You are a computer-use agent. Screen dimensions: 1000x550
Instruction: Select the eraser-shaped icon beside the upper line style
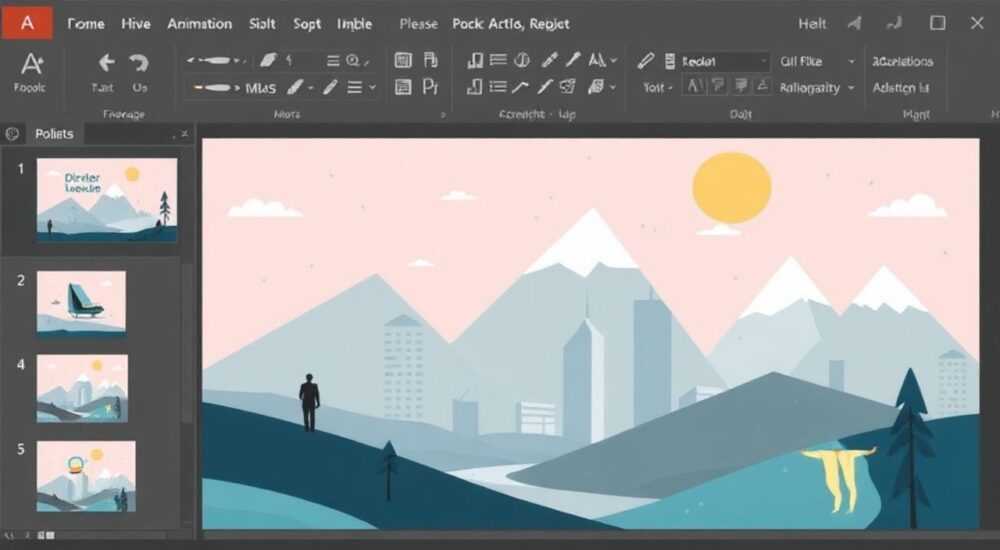pos(268,61)
